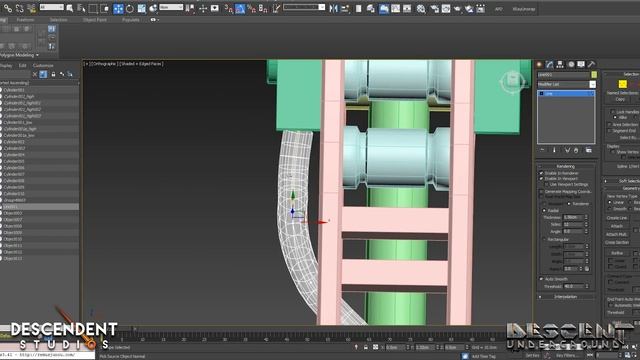Toggle the Window/Crossing selection icon
This screenshot has width=640, height=360.
(105, 8)
